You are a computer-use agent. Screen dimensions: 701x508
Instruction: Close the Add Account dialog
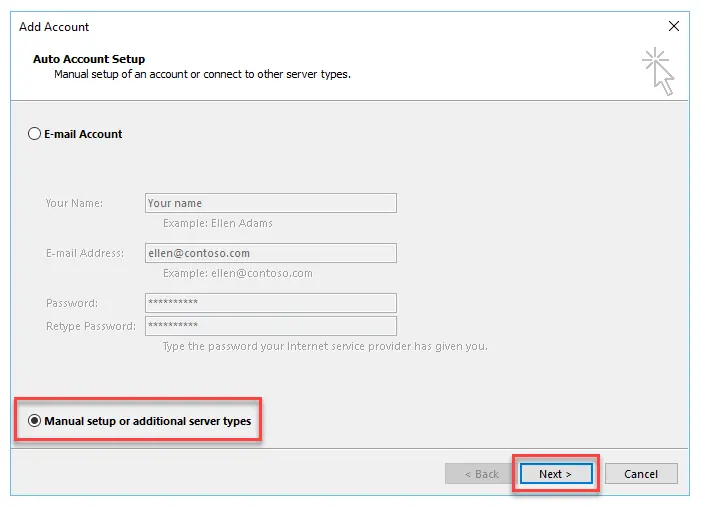pos(673,25)
